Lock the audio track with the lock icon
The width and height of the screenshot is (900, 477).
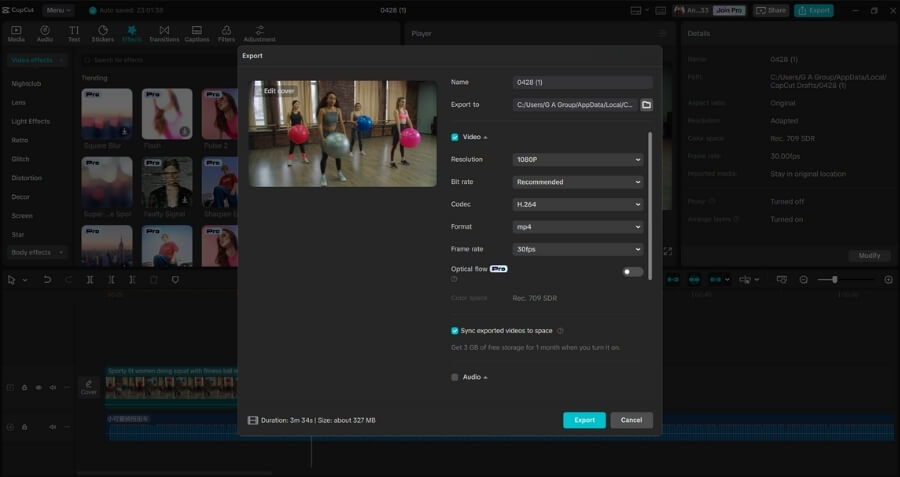tap(25, 427)
